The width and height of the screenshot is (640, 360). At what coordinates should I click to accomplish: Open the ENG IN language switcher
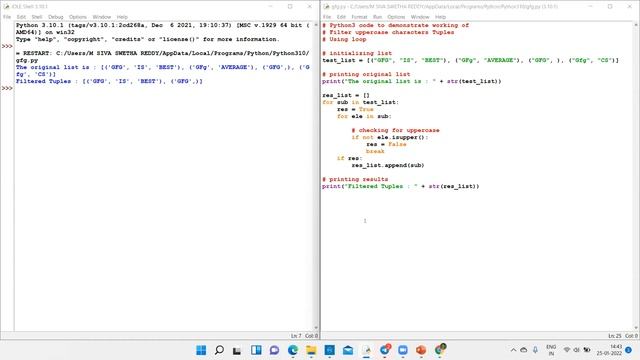coord(551,350)
